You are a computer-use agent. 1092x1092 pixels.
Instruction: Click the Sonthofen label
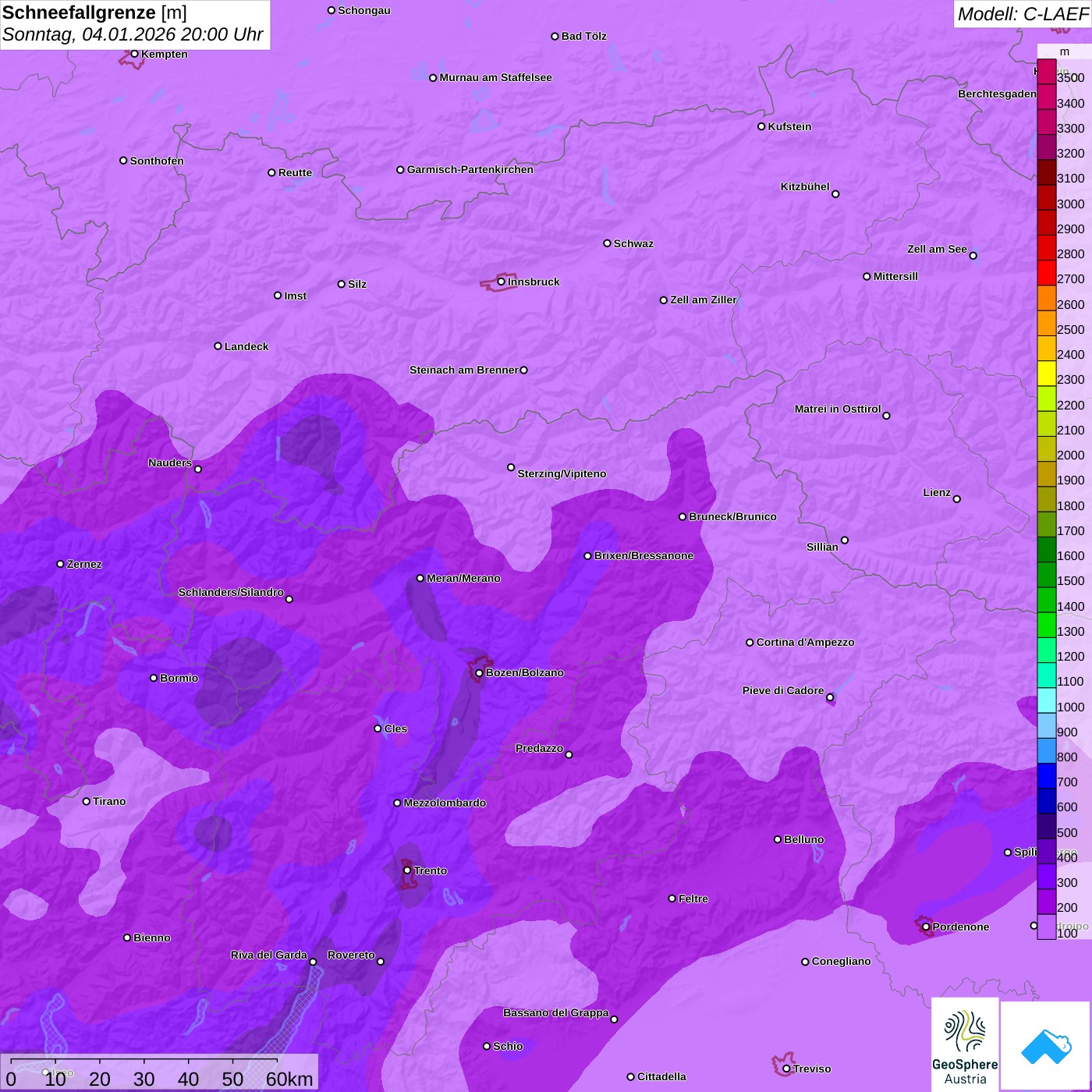pyautogui.click(x=157, y=161)
